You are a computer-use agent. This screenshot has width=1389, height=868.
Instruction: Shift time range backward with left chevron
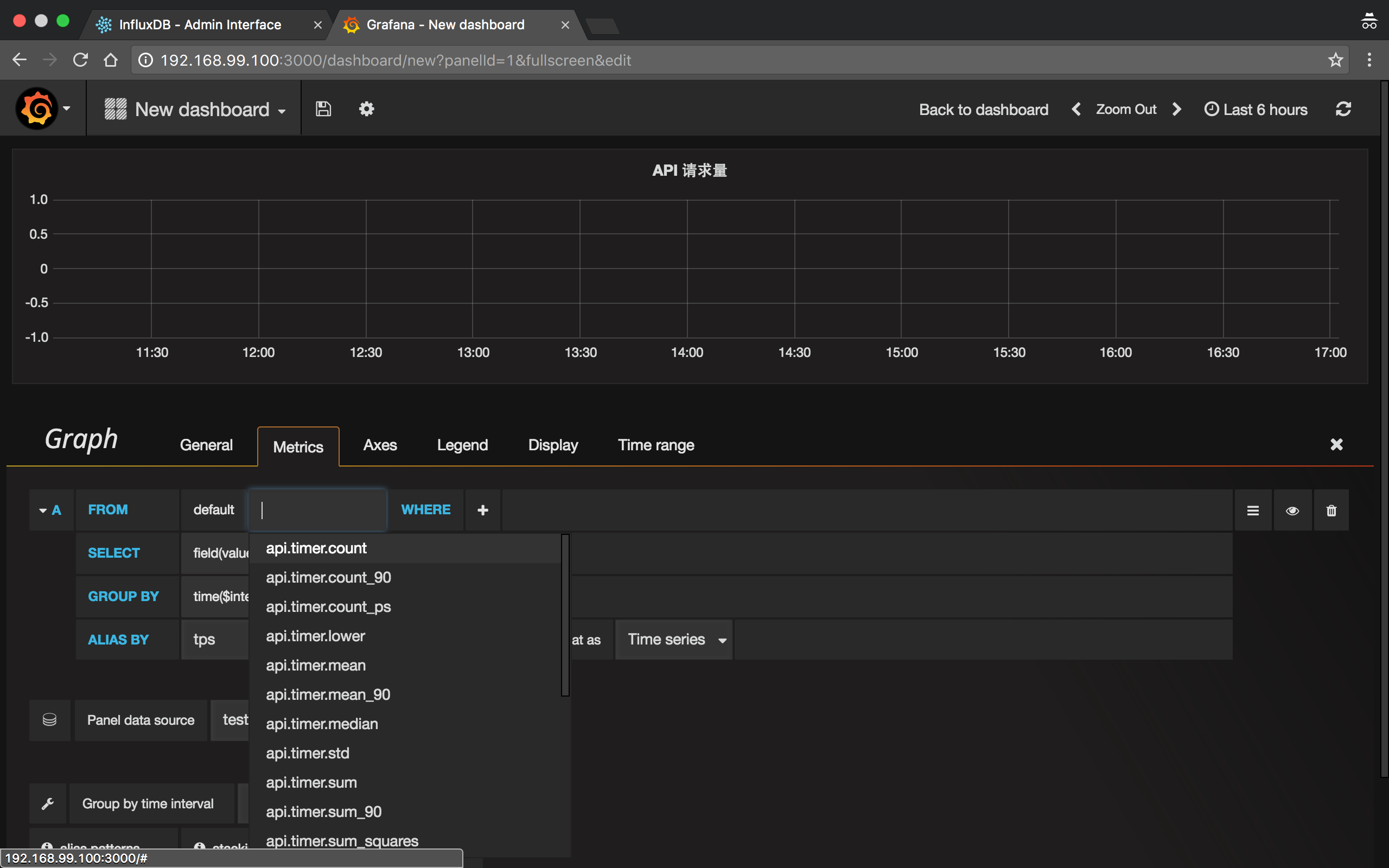tap(1076, 109)
